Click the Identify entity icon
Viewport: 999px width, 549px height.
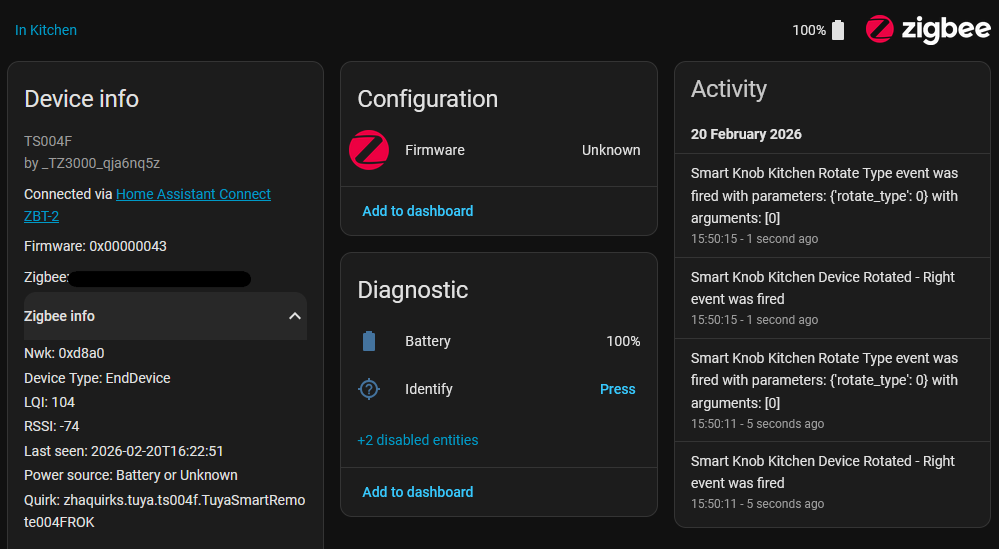point(369,389)
